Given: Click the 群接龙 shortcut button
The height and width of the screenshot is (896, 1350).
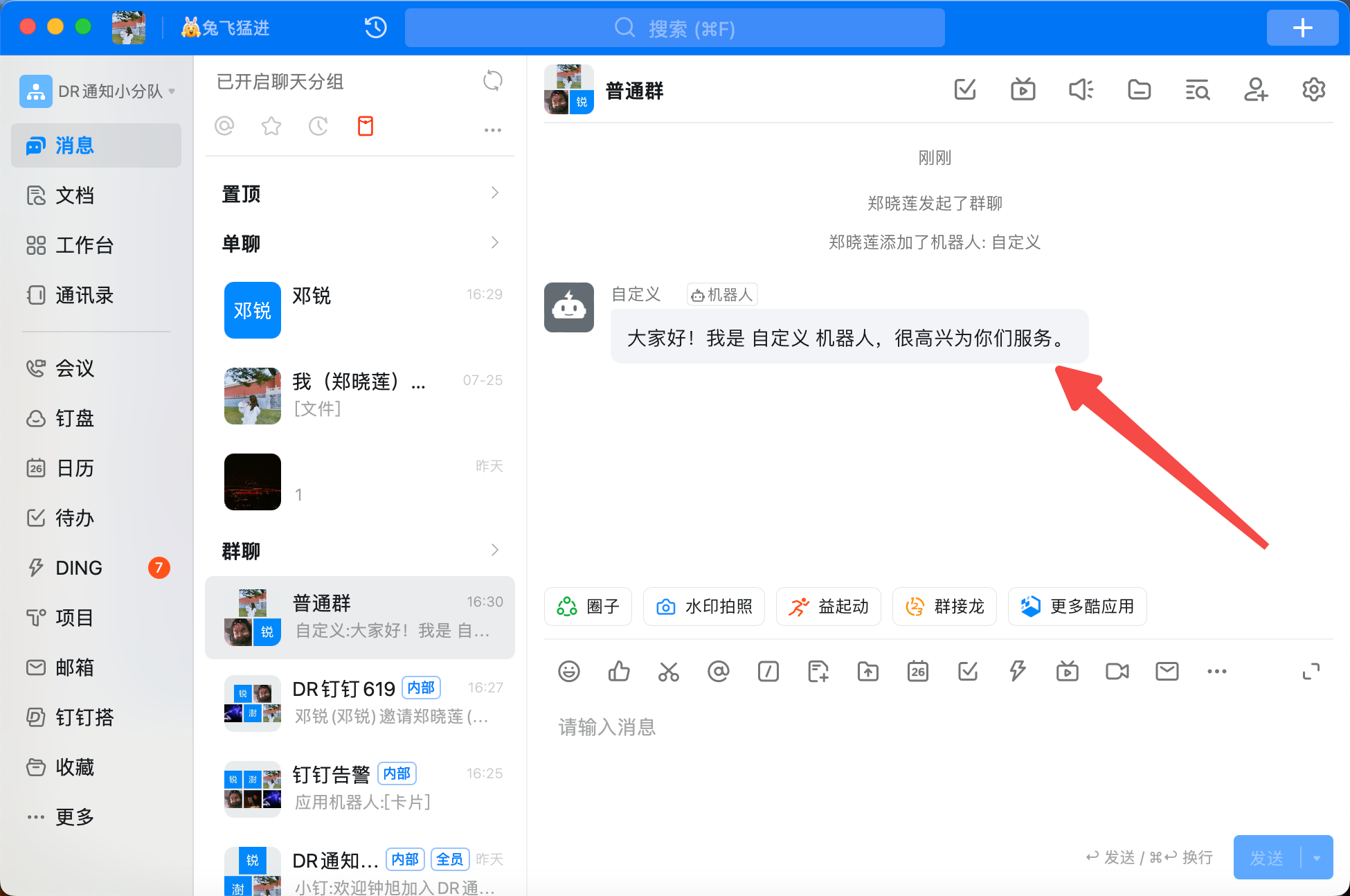Looking at the screenshot, I should pyautogui.click(x=944, y=607).
